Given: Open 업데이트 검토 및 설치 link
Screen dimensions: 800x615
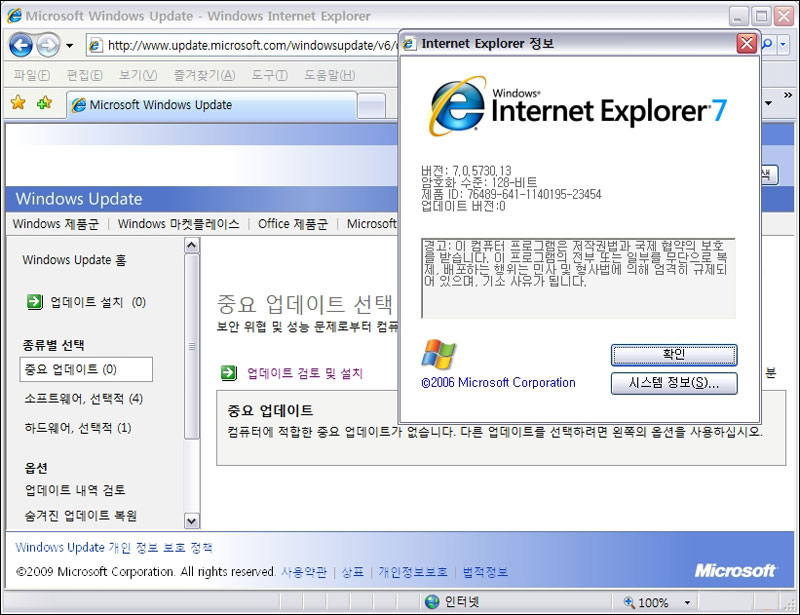Looking at the screenshot, I should (305, 374).
